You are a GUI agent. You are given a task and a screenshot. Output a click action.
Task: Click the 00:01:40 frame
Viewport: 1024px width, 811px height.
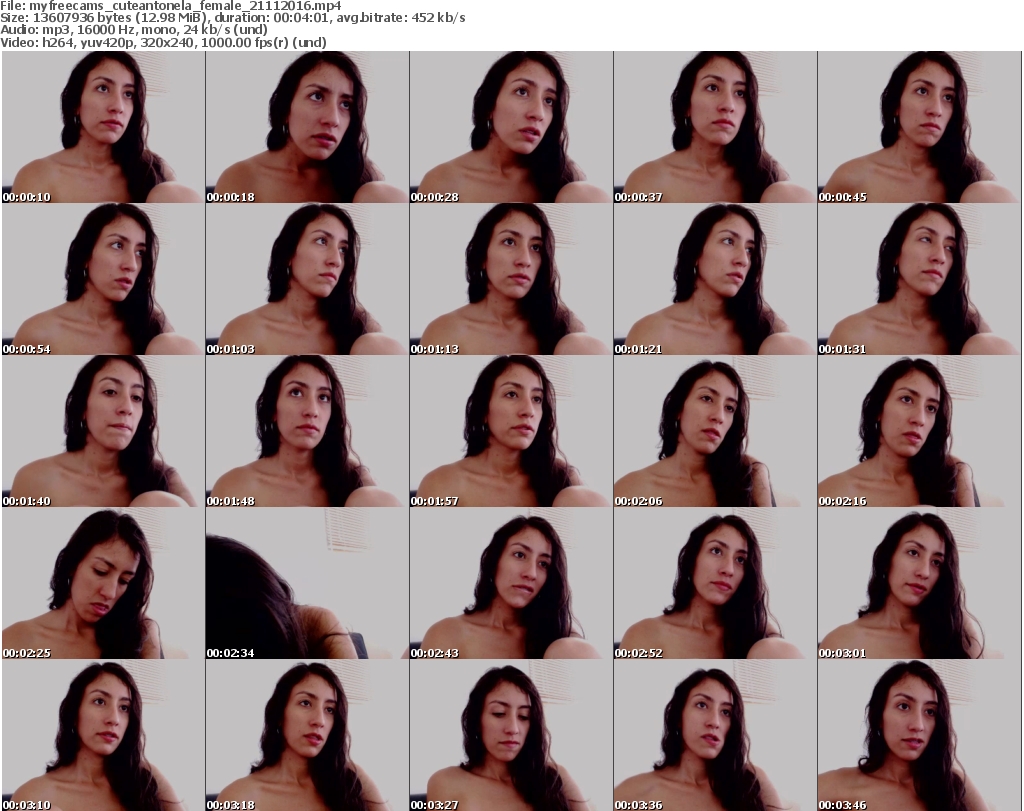click(x=103, y=432)
